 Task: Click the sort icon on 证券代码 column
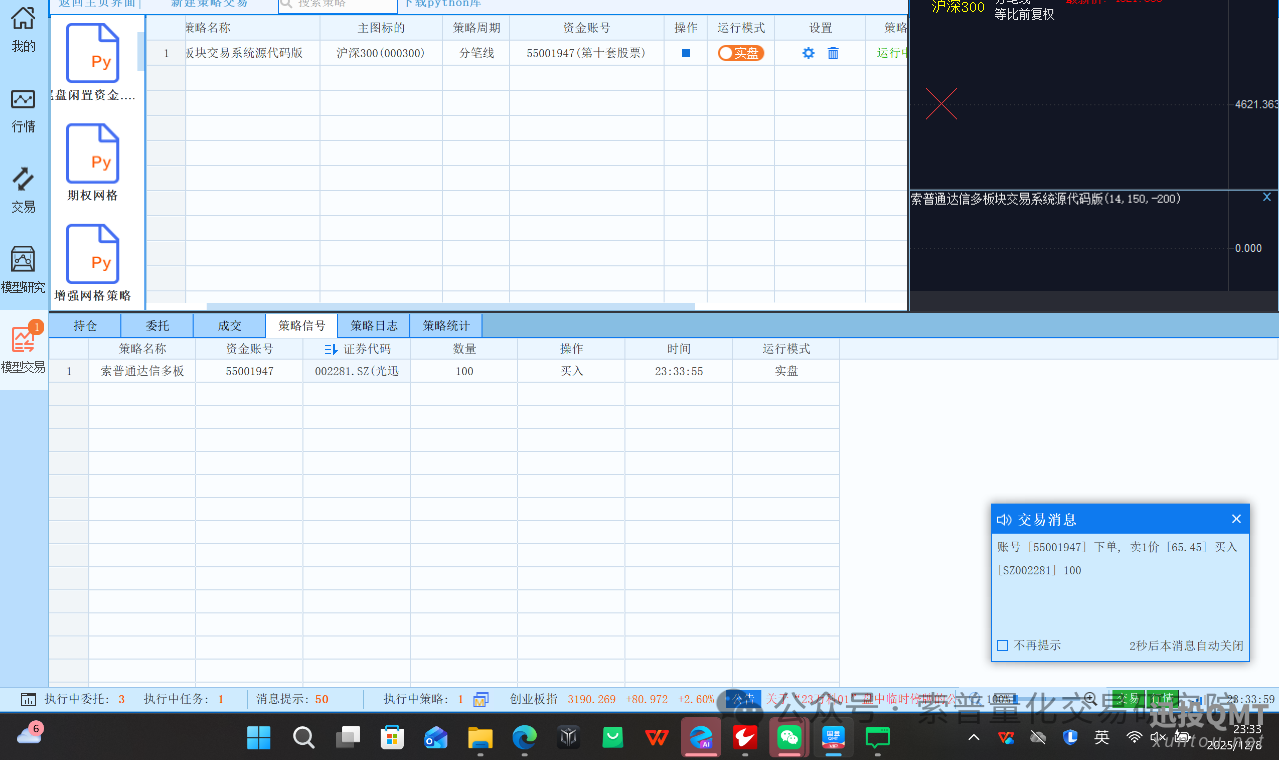(331, 348)
